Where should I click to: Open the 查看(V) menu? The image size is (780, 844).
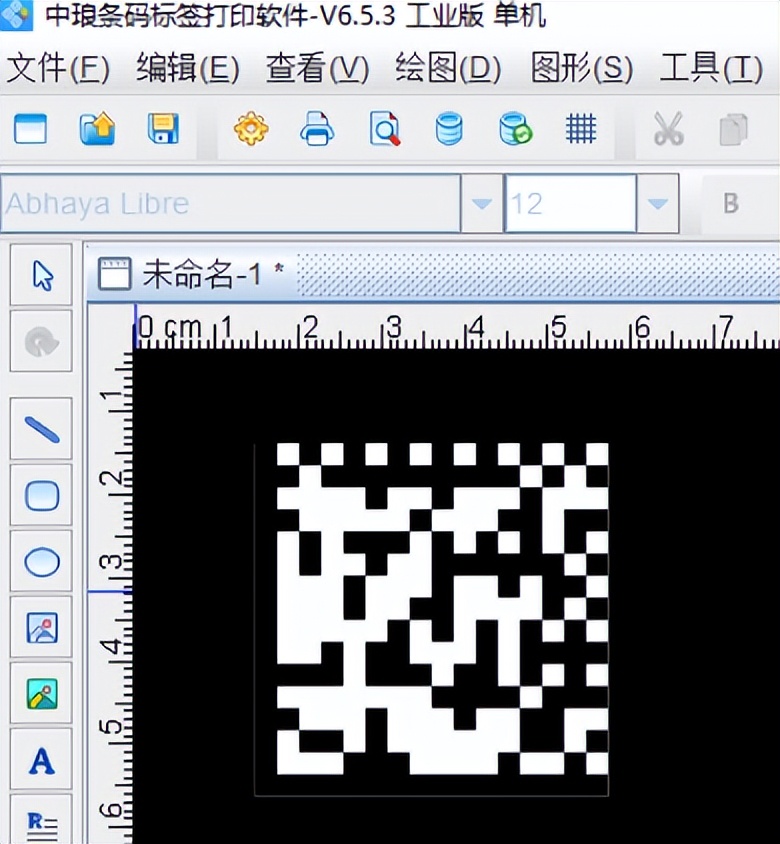[318, 68]
